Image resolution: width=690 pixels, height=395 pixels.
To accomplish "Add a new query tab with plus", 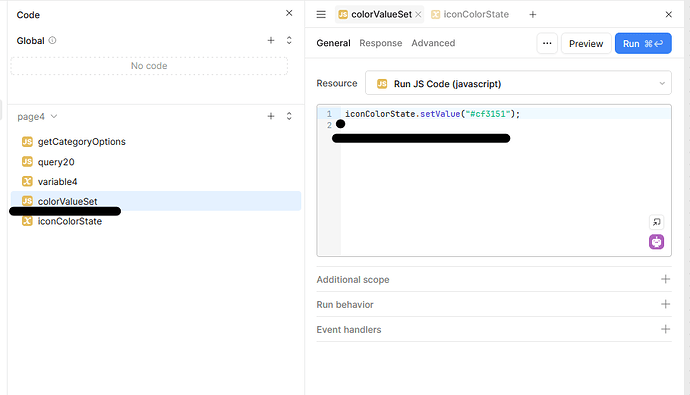I will 532,15.
